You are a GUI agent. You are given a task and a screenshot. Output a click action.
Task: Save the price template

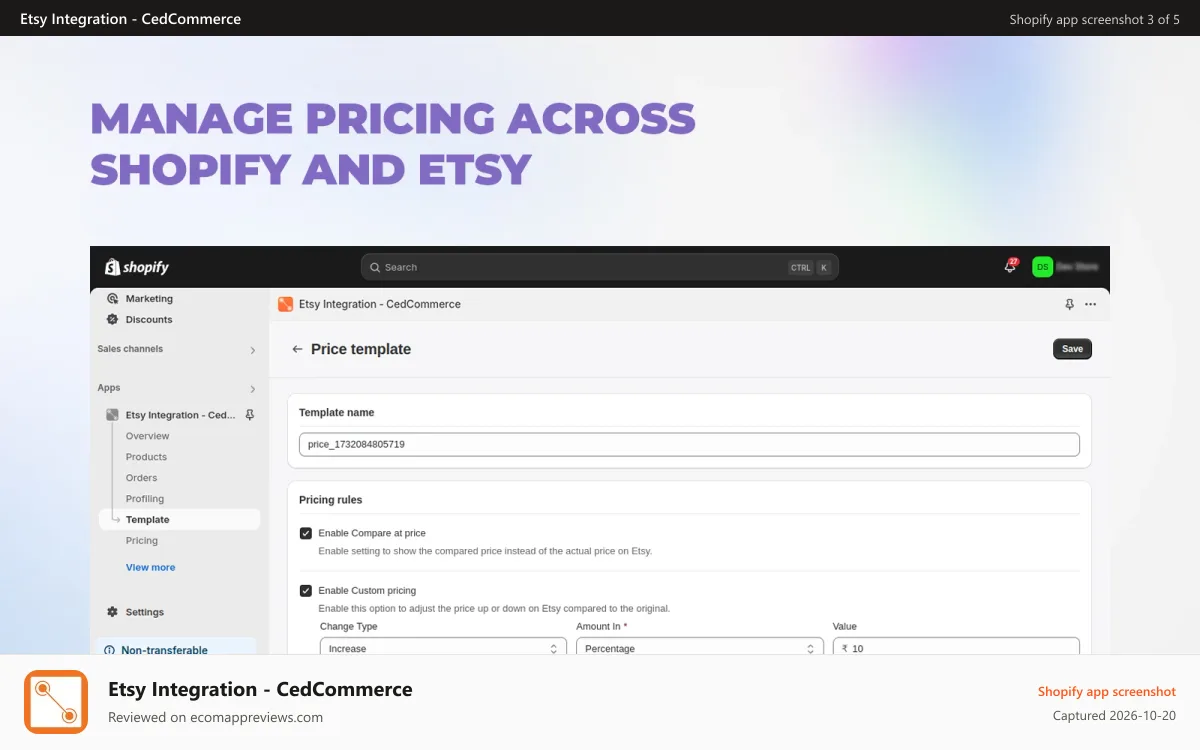coord(1072,349)
